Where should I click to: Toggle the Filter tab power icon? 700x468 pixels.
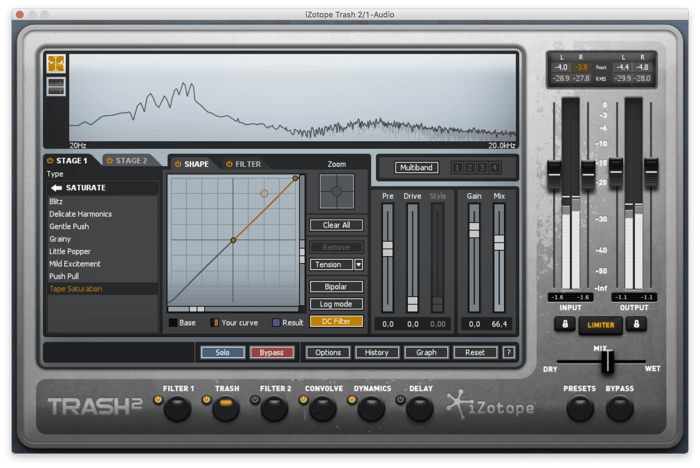coord(229,164)
